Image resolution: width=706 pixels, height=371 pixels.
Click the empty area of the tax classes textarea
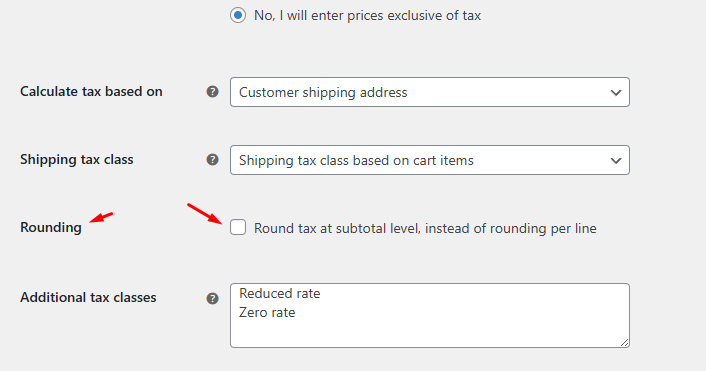coord(430,333)
